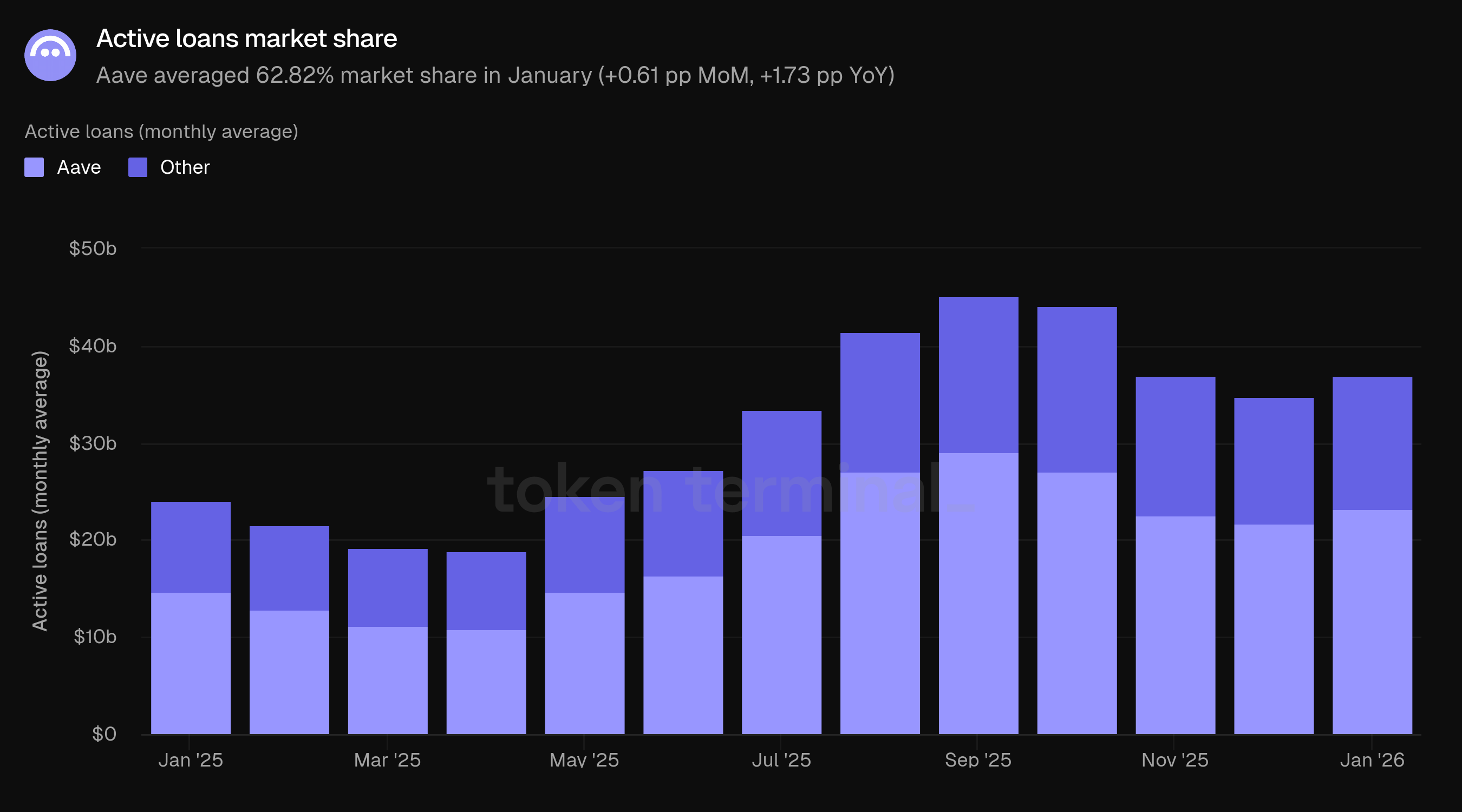The image size is (1462, 812).
Task: Click the Active loans (monthly average) legend heading
Action: pyautogui.click(x=161, y=132)
